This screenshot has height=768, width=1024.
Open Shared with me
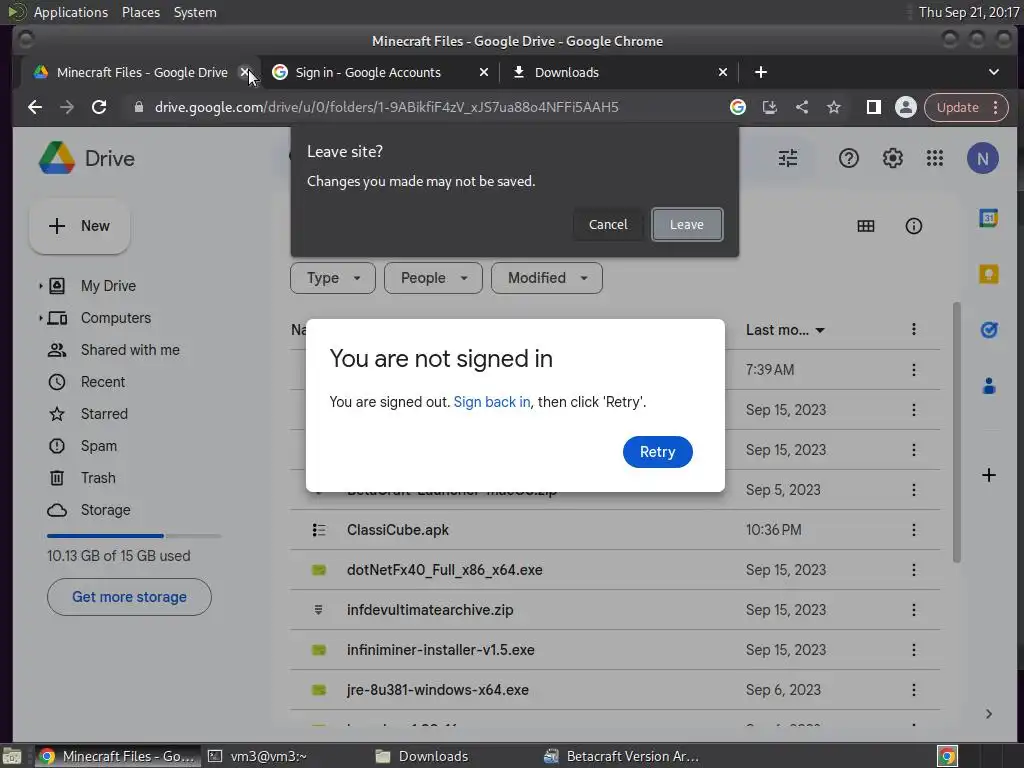point(130,350)
